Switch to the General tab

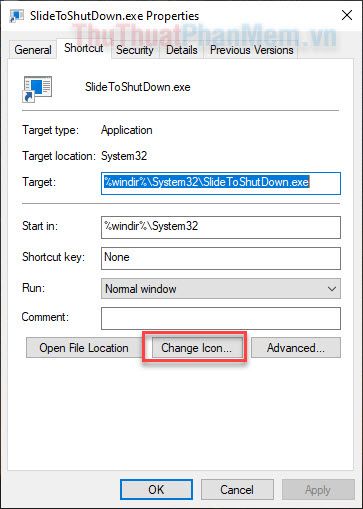[33, 50]
